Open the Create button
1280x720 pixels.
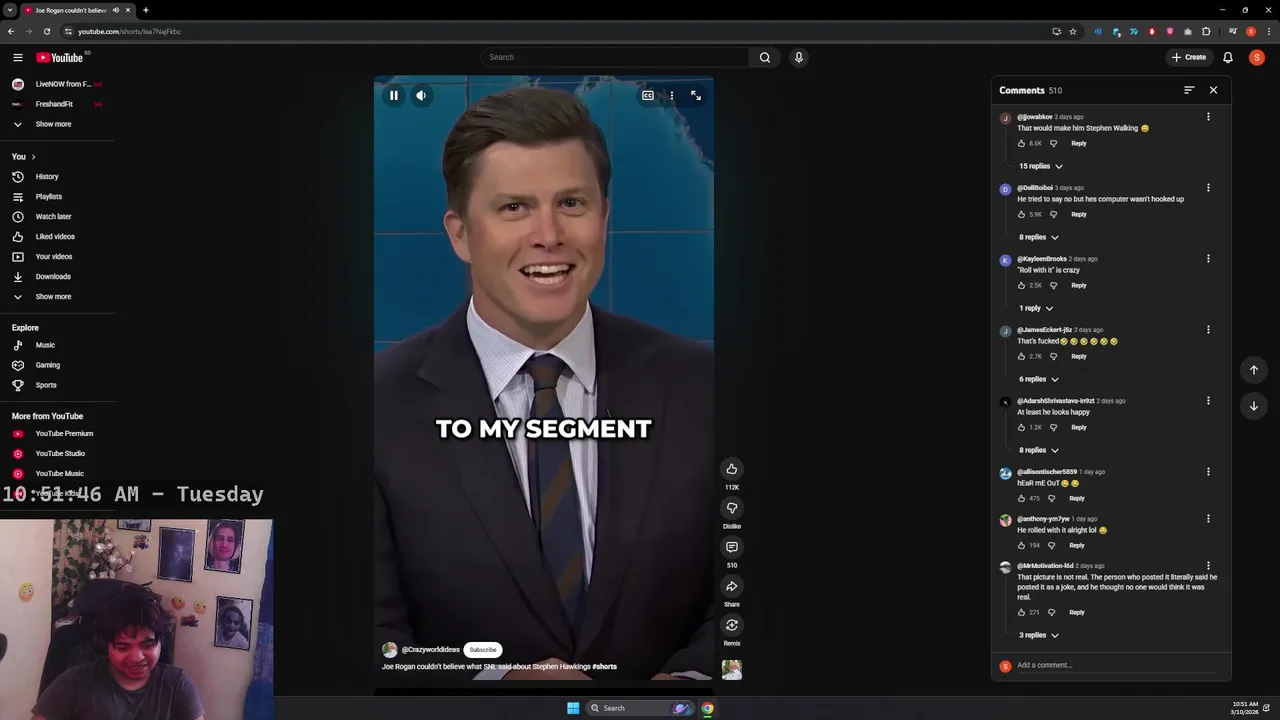(1189, 57)
